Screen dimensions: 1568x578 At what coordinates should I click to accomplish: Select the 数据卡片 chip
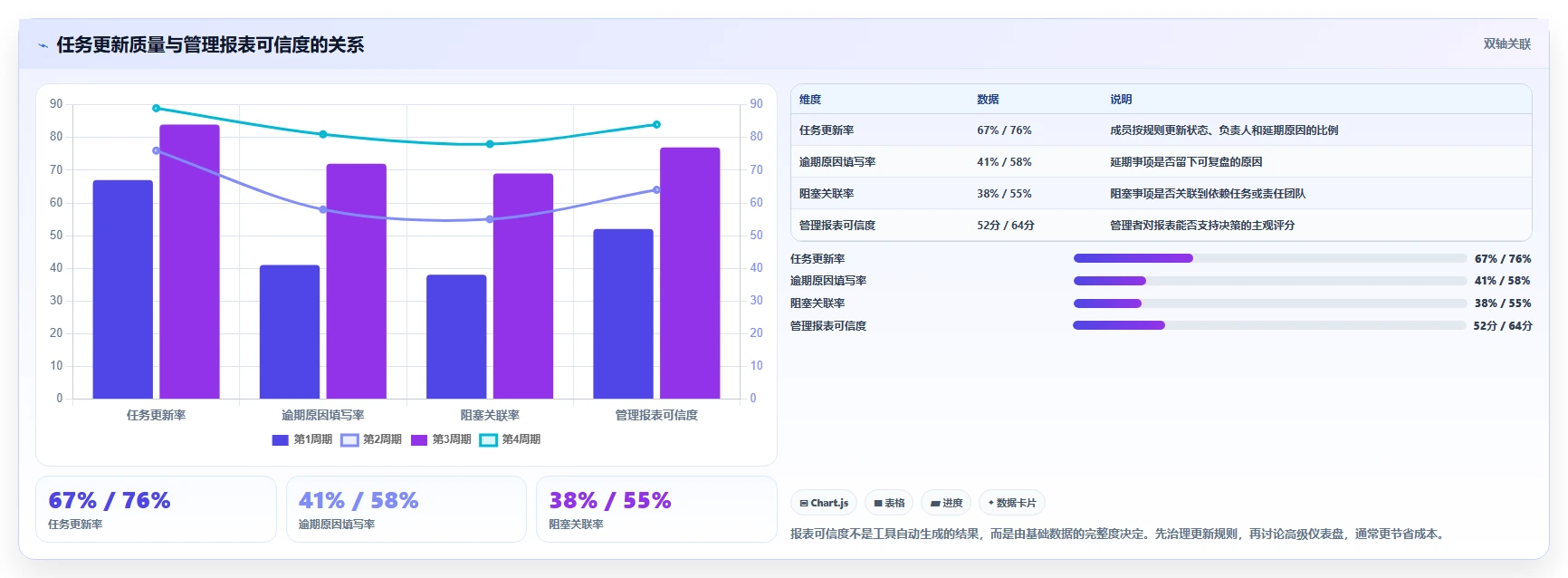pos(1012,503)
